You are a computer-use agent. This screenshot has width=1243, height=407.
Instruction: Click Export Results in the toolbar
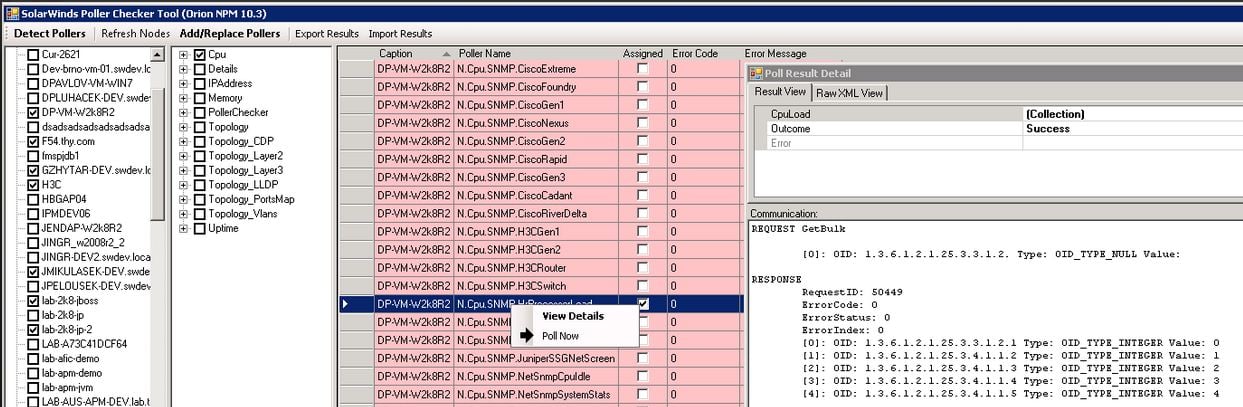326,33
